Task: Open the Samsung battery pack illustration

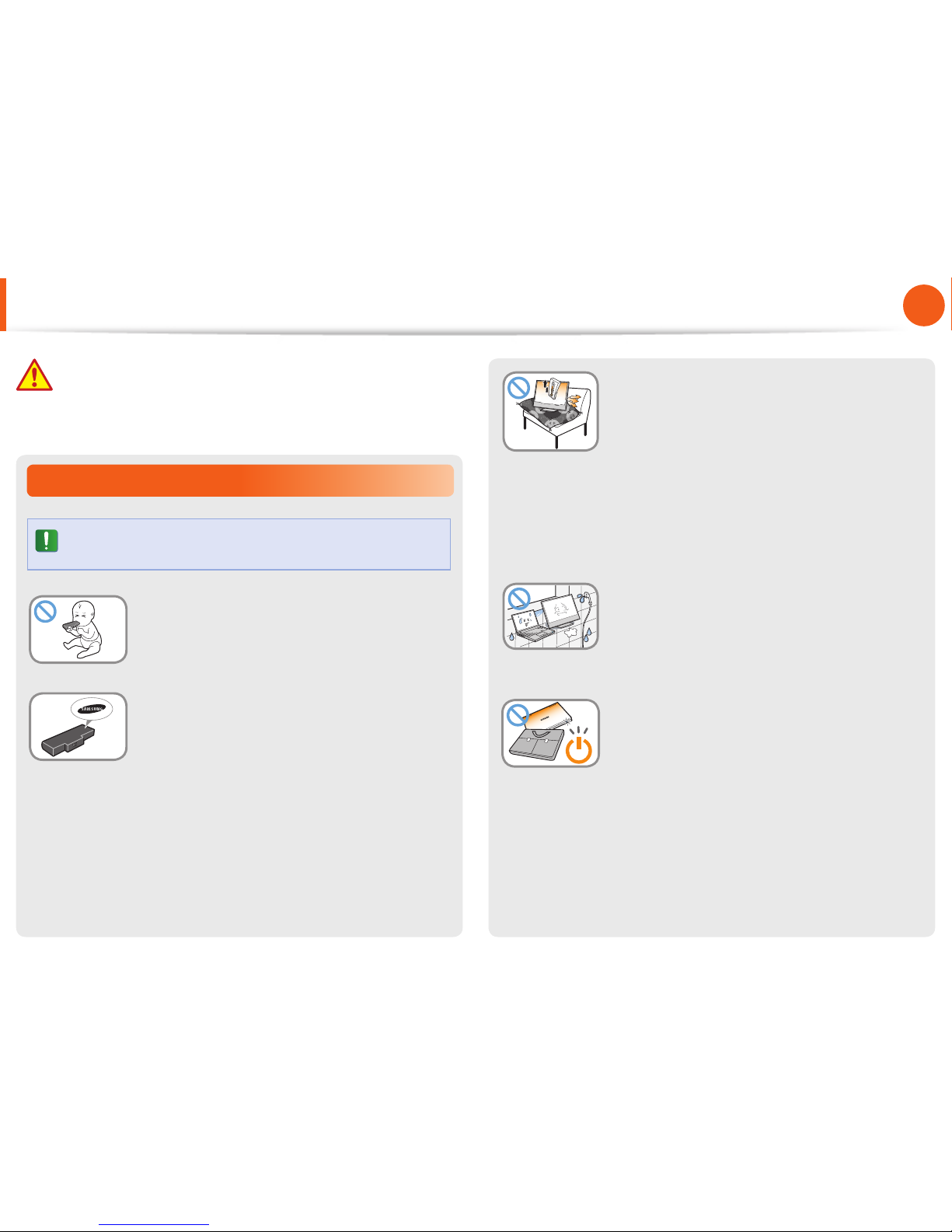Action: (78, 727)
